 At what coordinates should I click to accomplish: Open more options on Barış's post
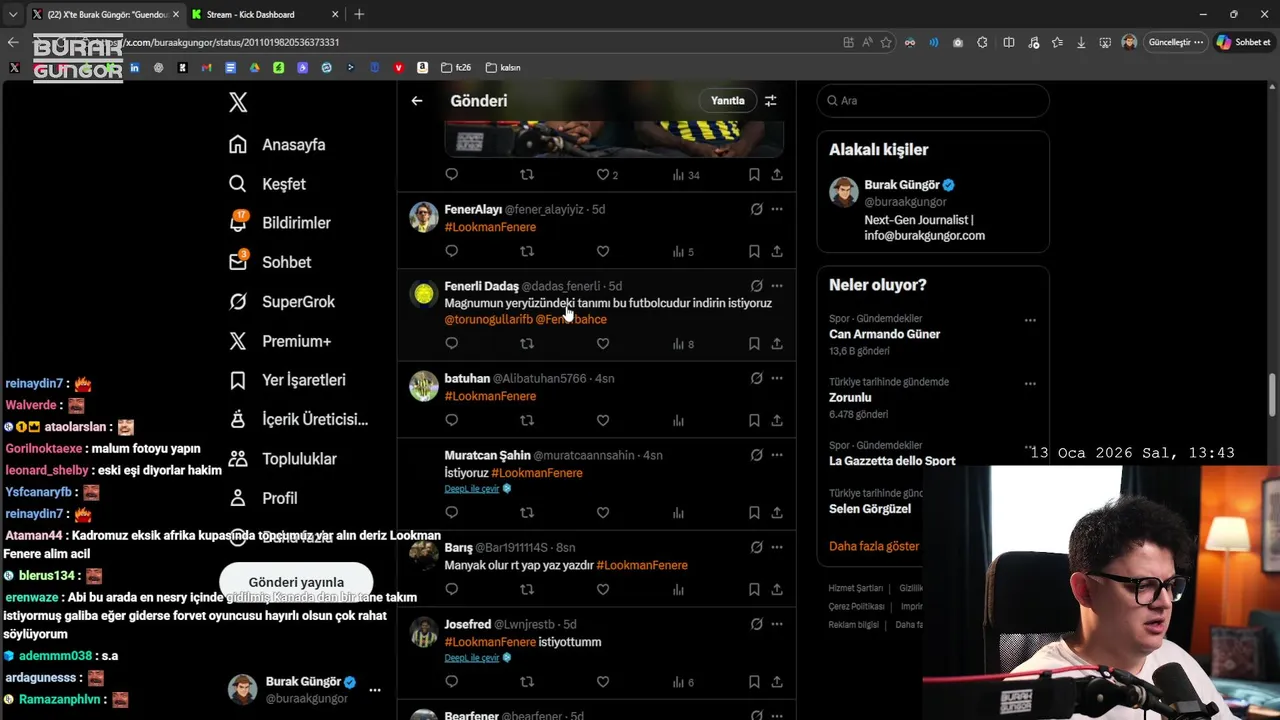tap(777, 547)
